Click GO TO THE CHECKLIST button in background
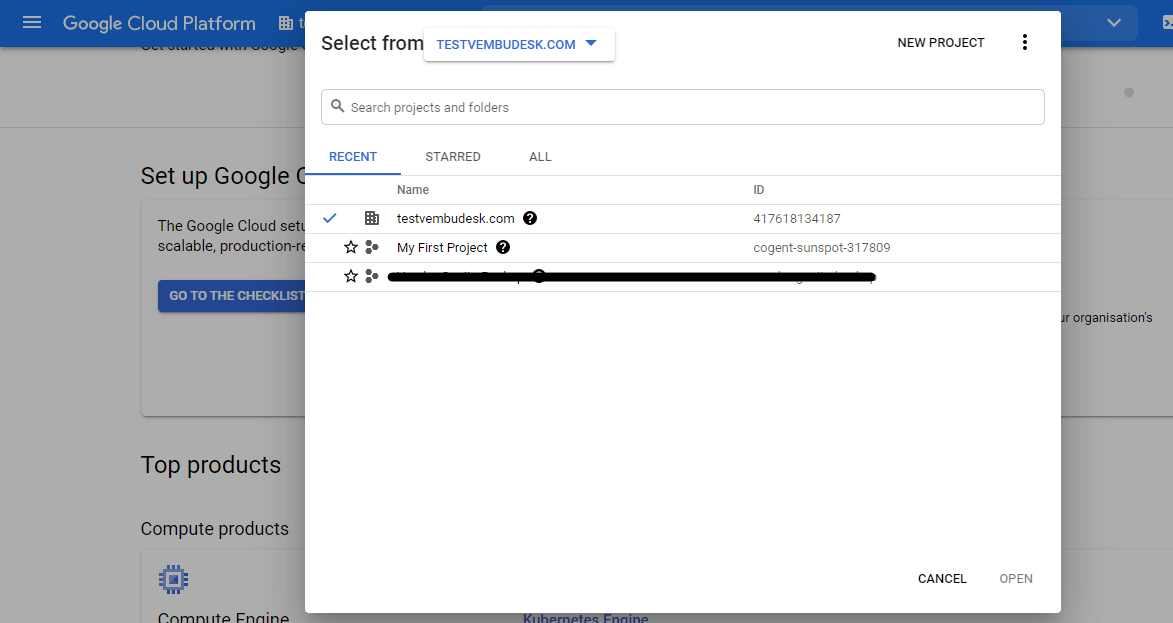Image resolution: width=1173 pixels, height=623 pixels. click(x=232, y=295)
